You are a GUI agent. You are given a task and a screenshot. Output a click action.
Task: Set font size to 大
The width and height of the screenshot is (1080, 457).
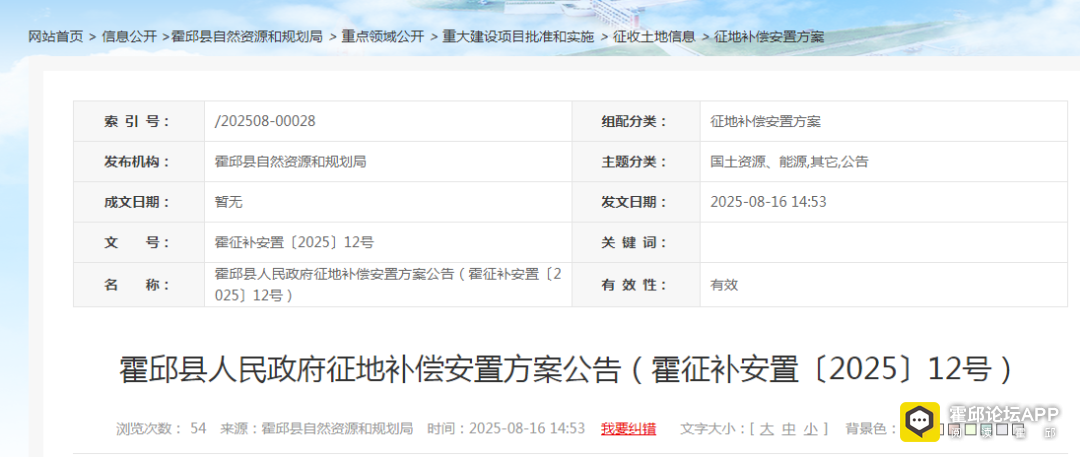tap(766, 428)
